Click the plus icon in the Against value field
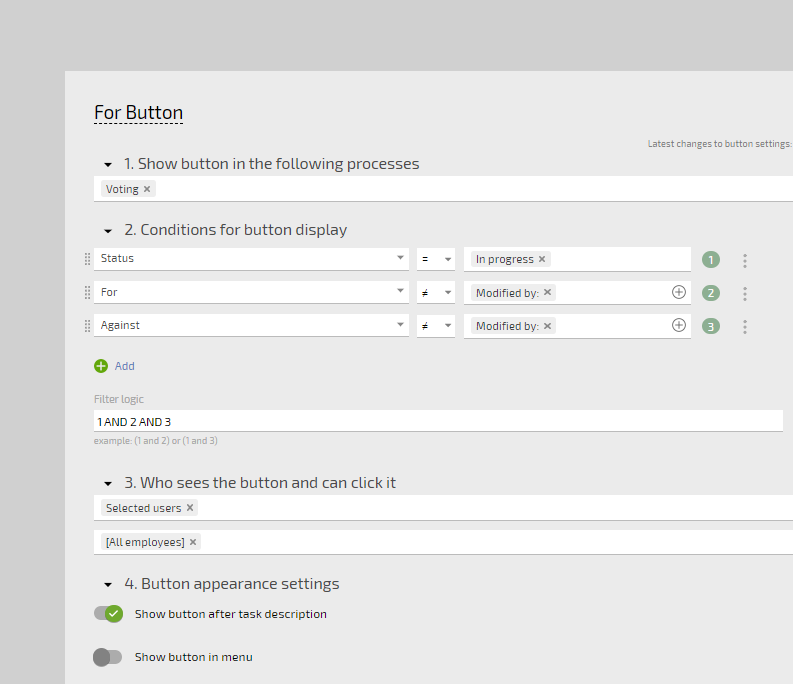 click(x=679, y=325)
